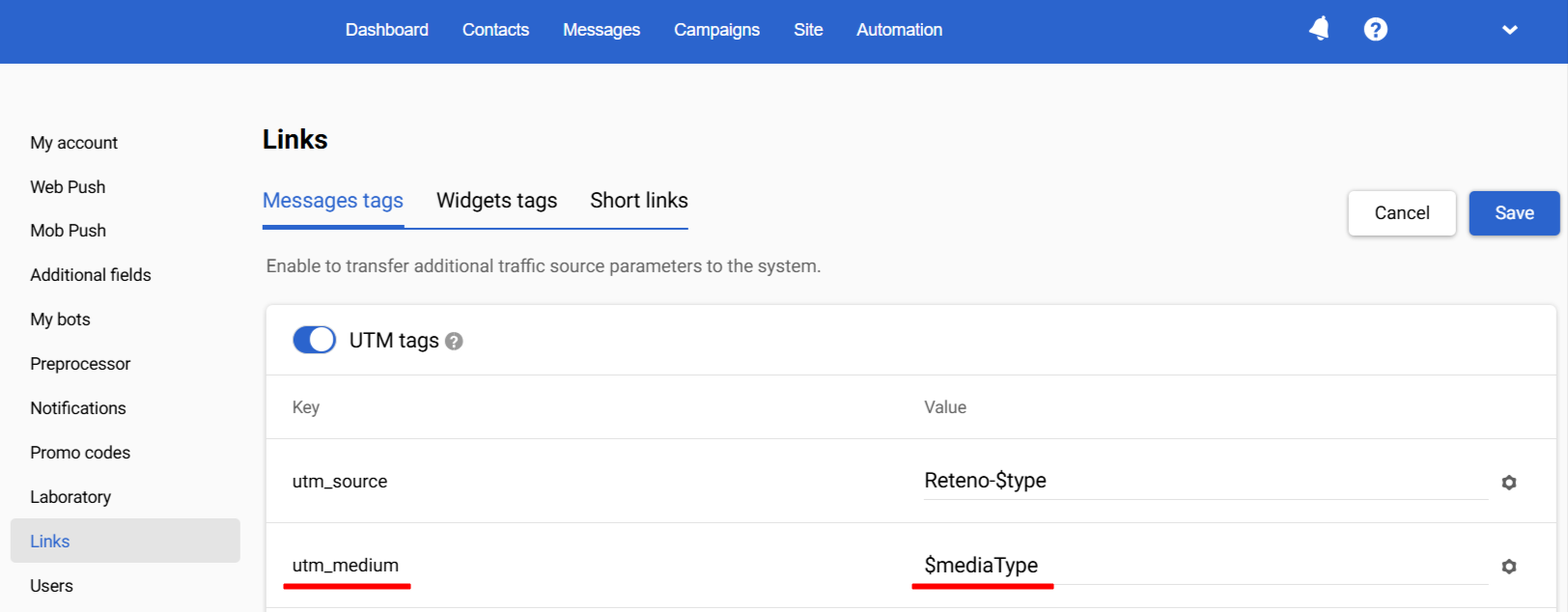Select the Messages tags tab

point(333,201)
